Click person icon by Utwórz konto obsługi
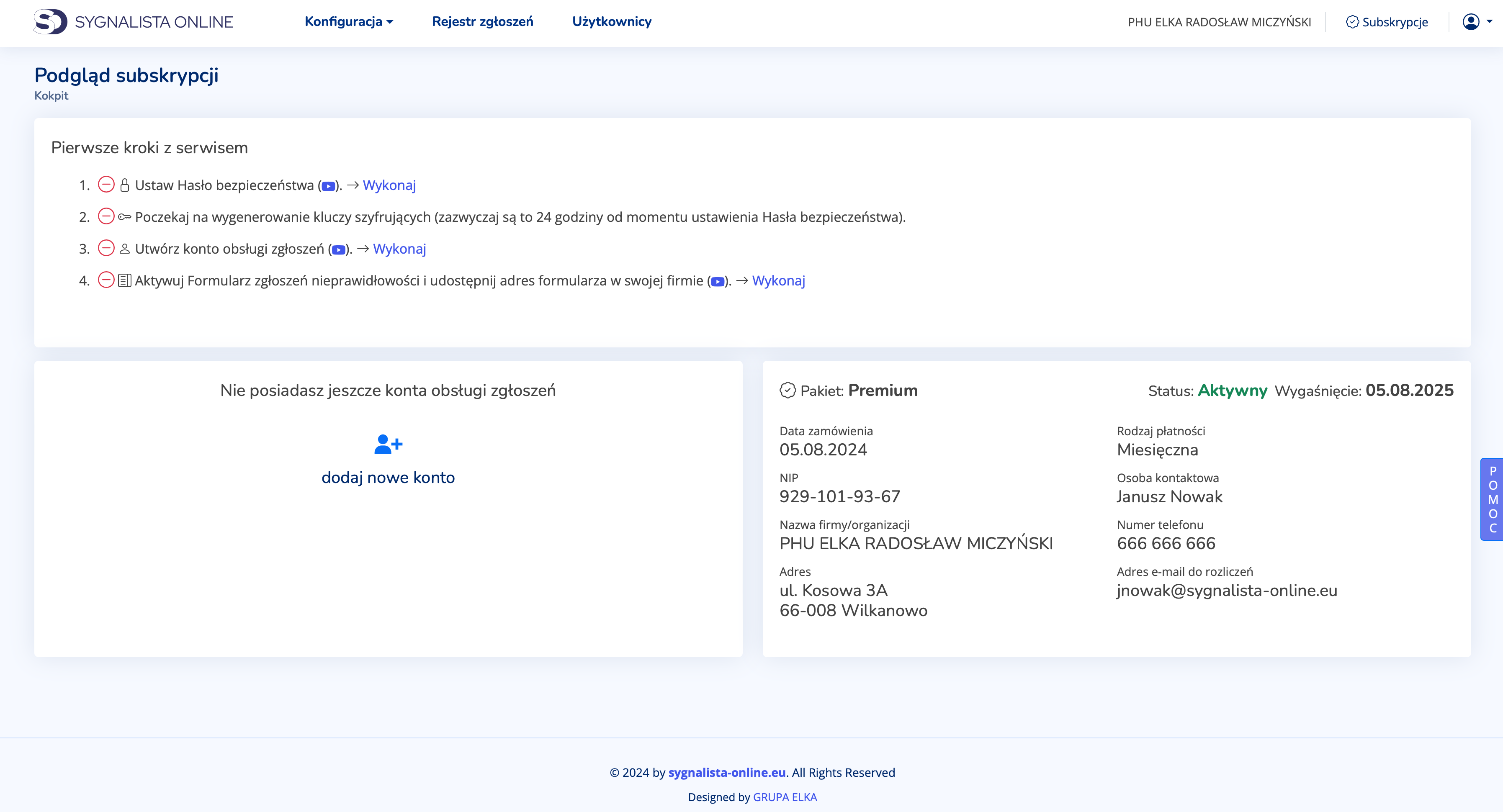This screenshot has height=812, width=1503. coord(124,249)
